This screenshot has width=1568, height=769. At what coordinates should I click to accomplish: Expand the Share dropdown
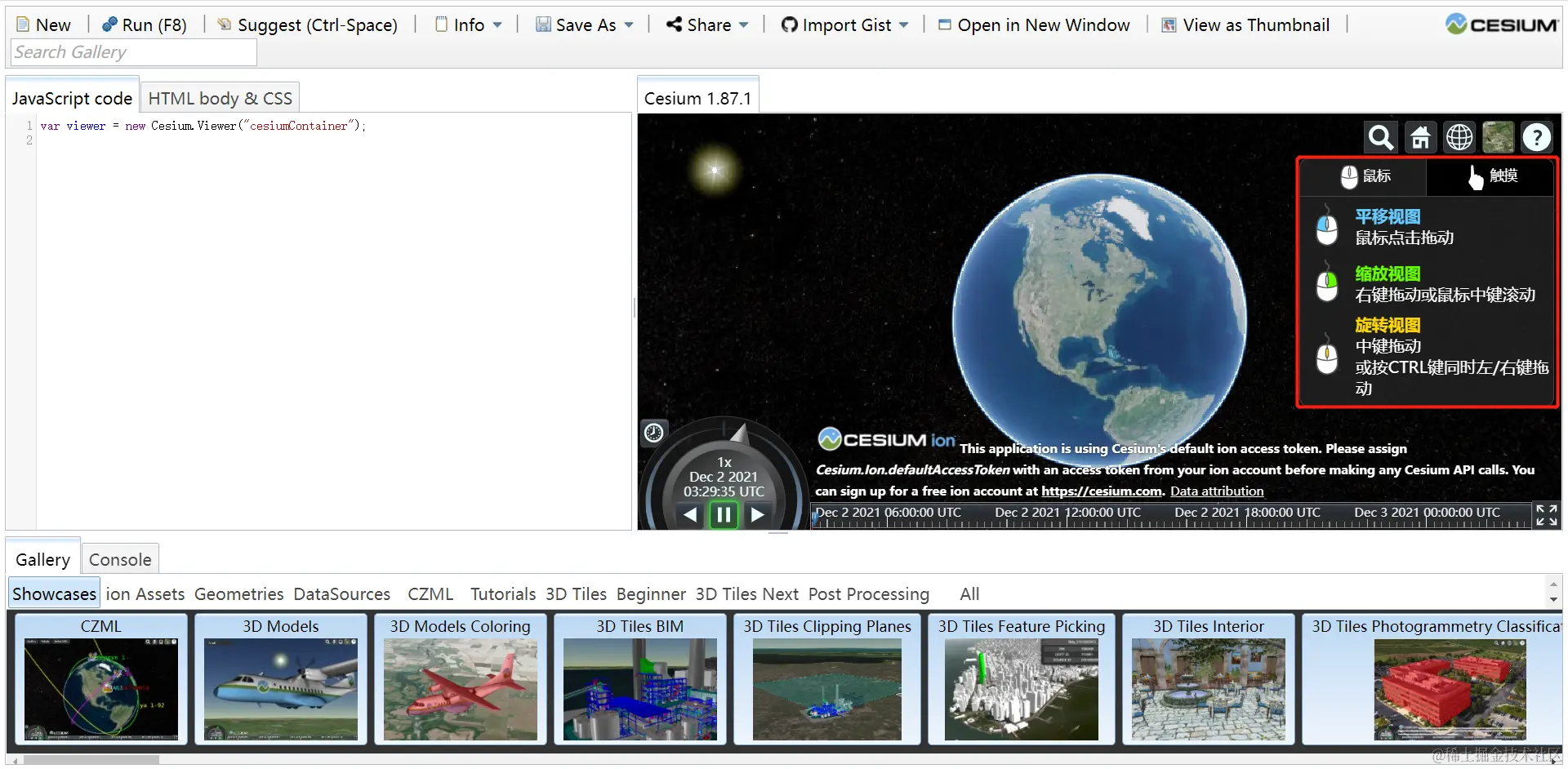coord(707,24)
